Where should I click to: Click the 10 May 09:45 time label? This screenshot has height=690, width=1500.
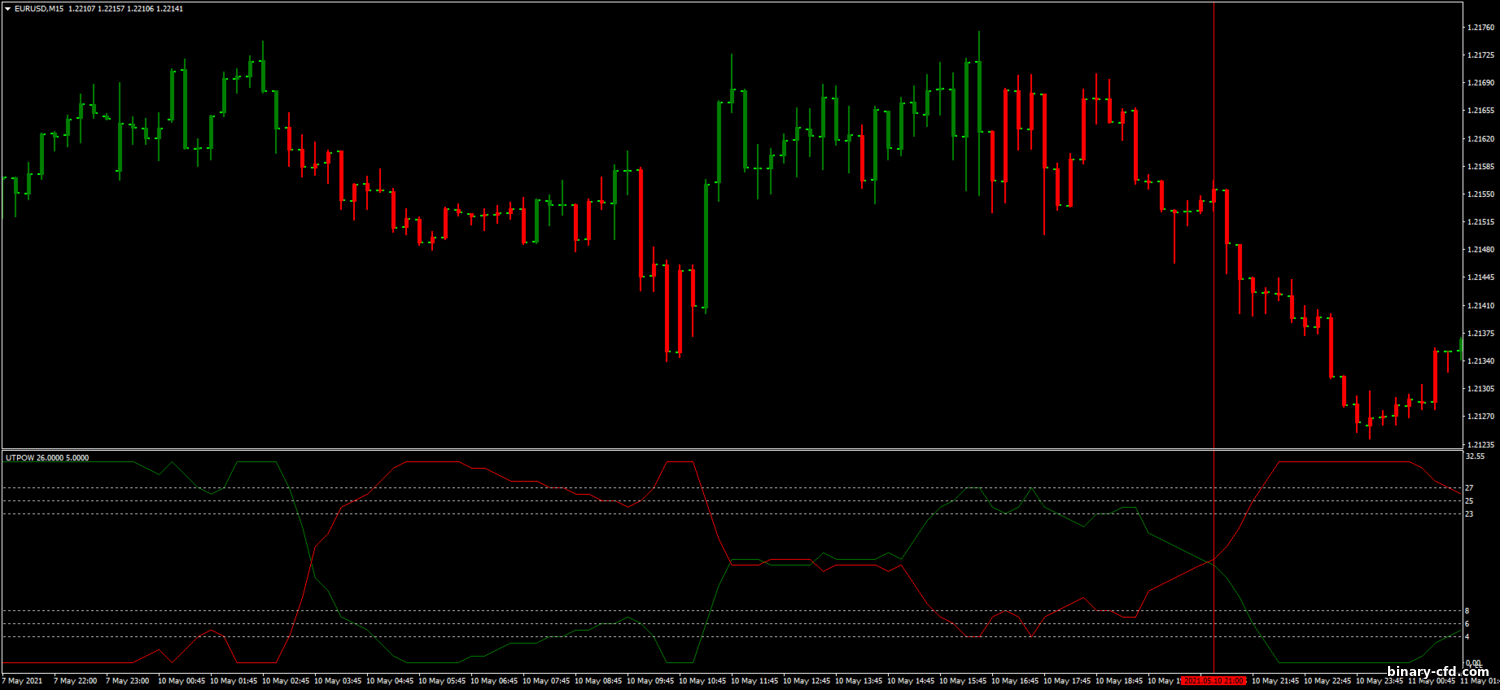point(651,681)
